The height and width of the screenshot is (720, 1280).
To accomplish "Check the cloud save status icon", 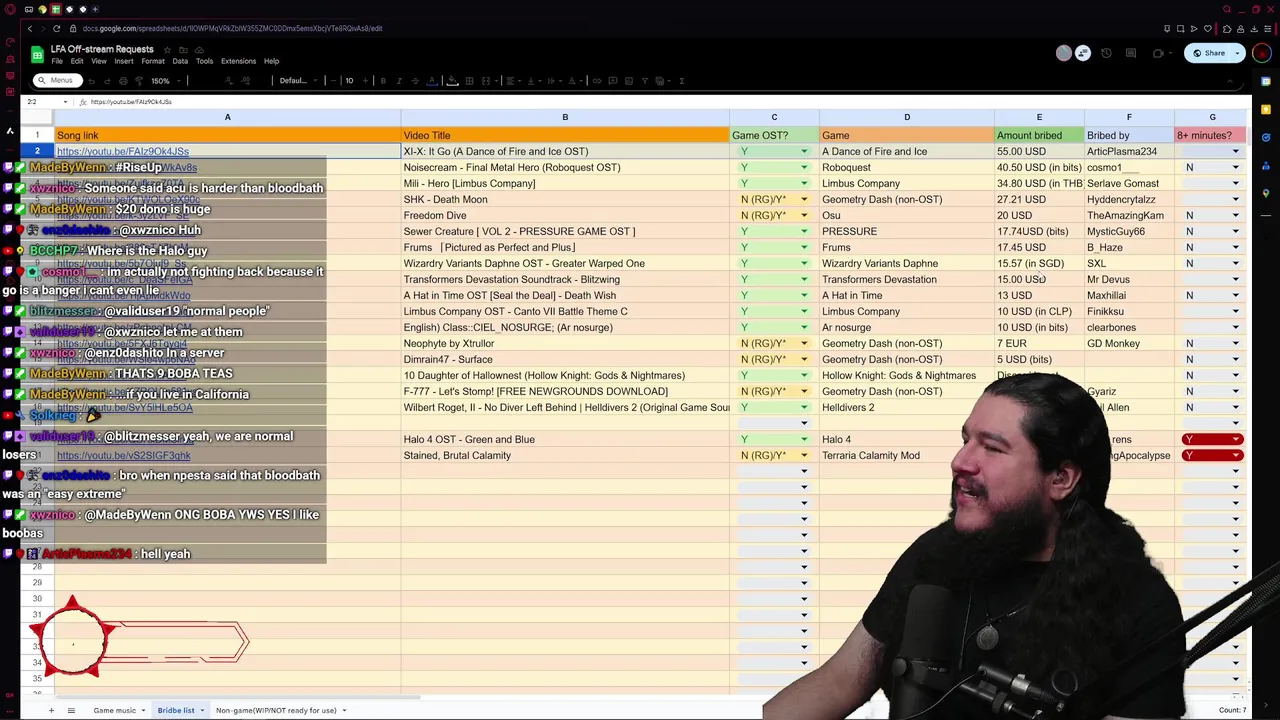I will [199, 49].
